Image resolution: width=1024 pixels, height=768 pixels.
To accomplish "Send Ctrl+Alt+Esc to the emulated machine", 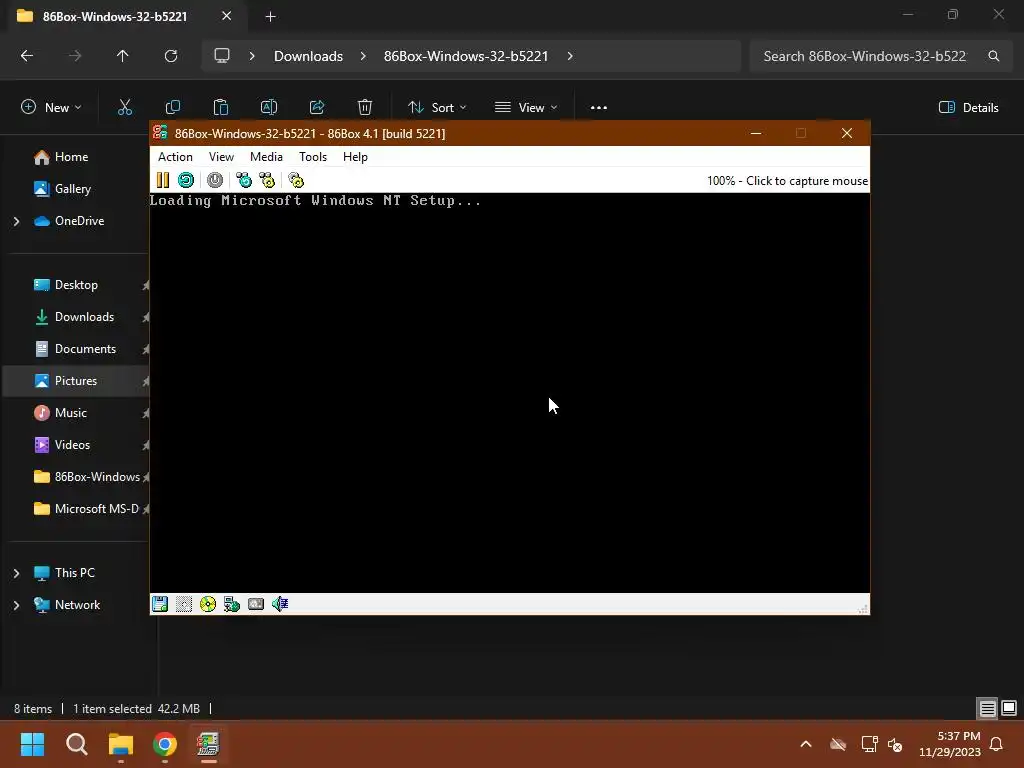I will click(x=267, y=180).
